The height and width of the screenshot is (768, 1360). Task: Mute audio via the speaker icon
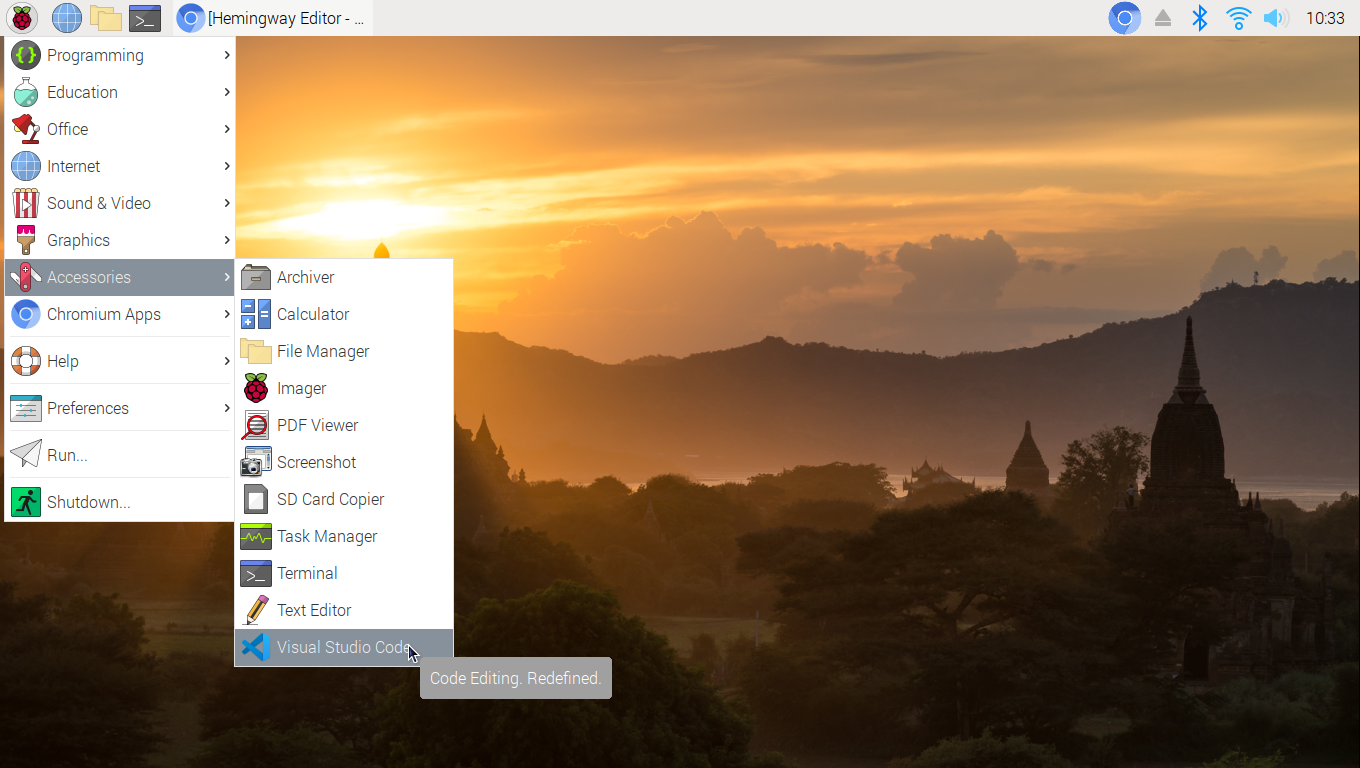point(1276,17)
